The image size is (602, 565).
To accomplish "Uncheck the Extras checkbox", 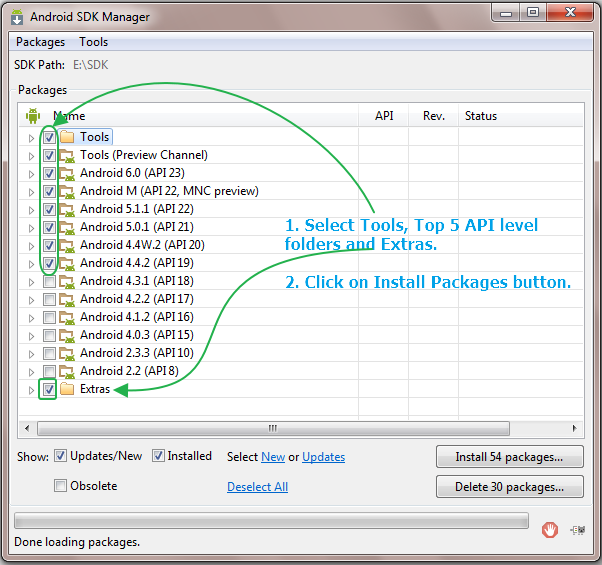I will tap(49, 389).
